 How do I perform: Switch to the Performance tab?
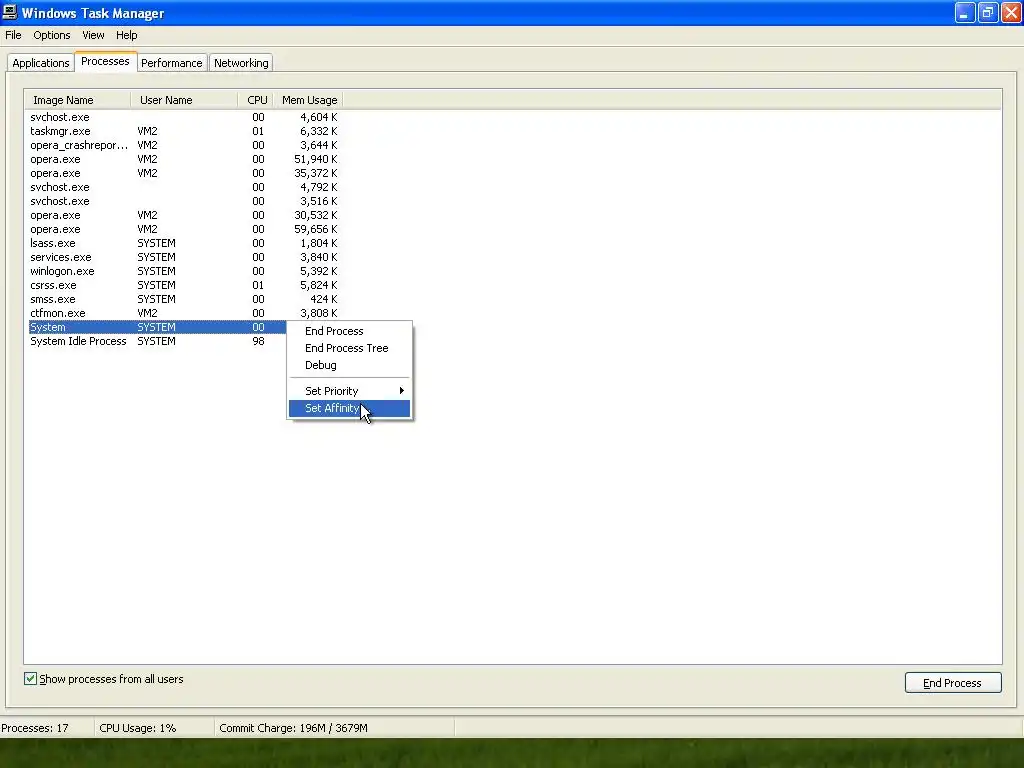172,63
